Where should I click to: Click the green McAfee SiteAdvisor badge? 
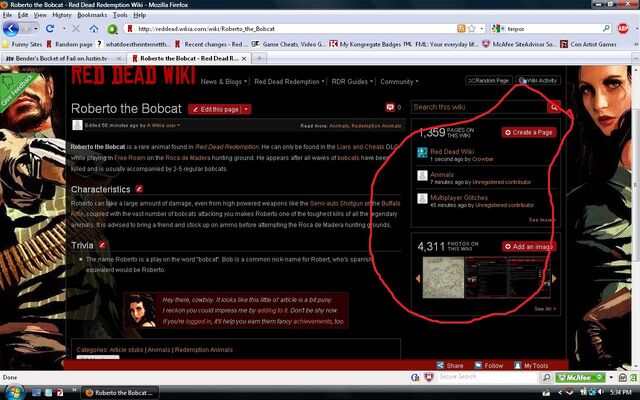point(581,377)
